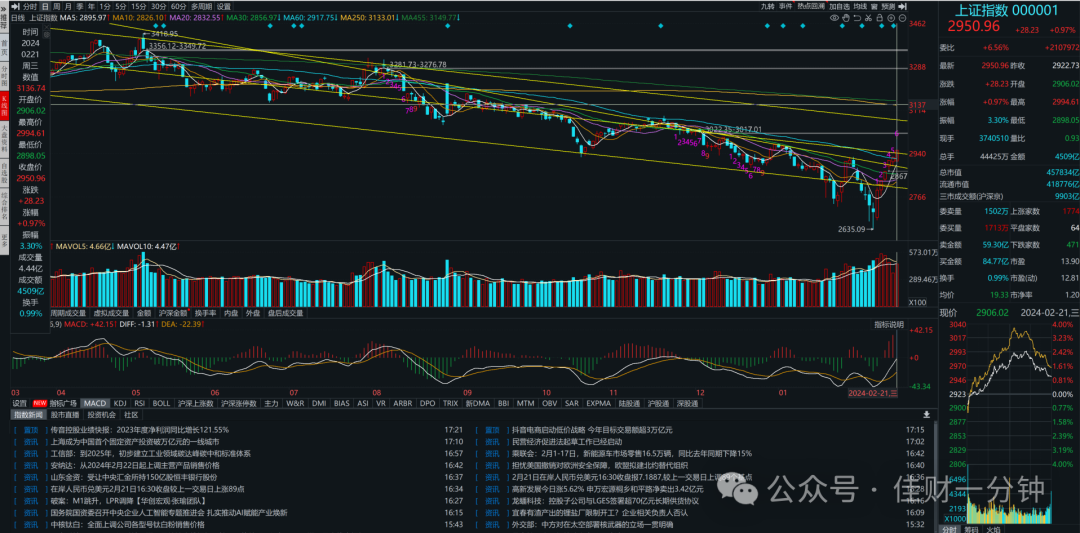This screenshot has width=1080, height=533.
Task: Select the scissors cut tool icon
Action: point(869,18)
